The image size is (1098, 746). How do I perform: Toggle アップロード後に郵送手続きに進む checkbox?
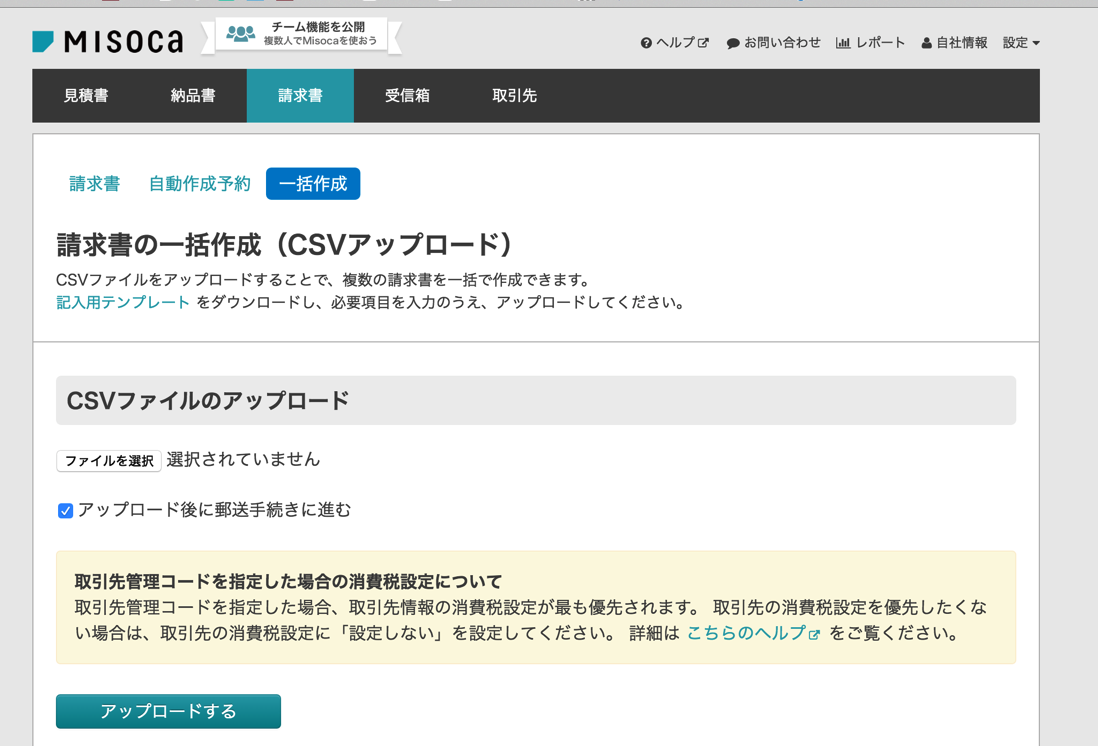click(x=65, y=511)
